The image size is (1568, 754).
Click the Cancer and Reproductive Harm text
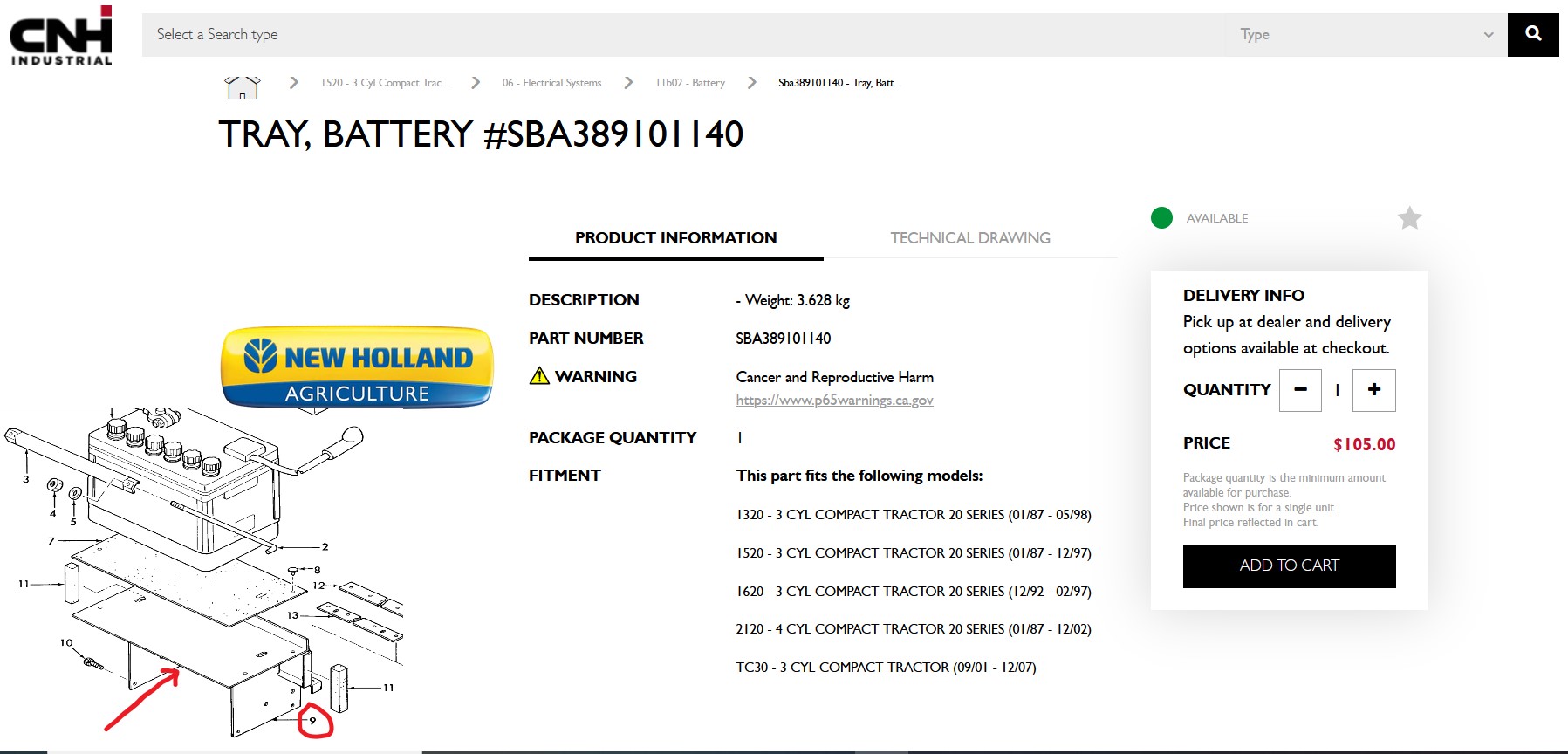pyautogui.click(x=834, y=377)
